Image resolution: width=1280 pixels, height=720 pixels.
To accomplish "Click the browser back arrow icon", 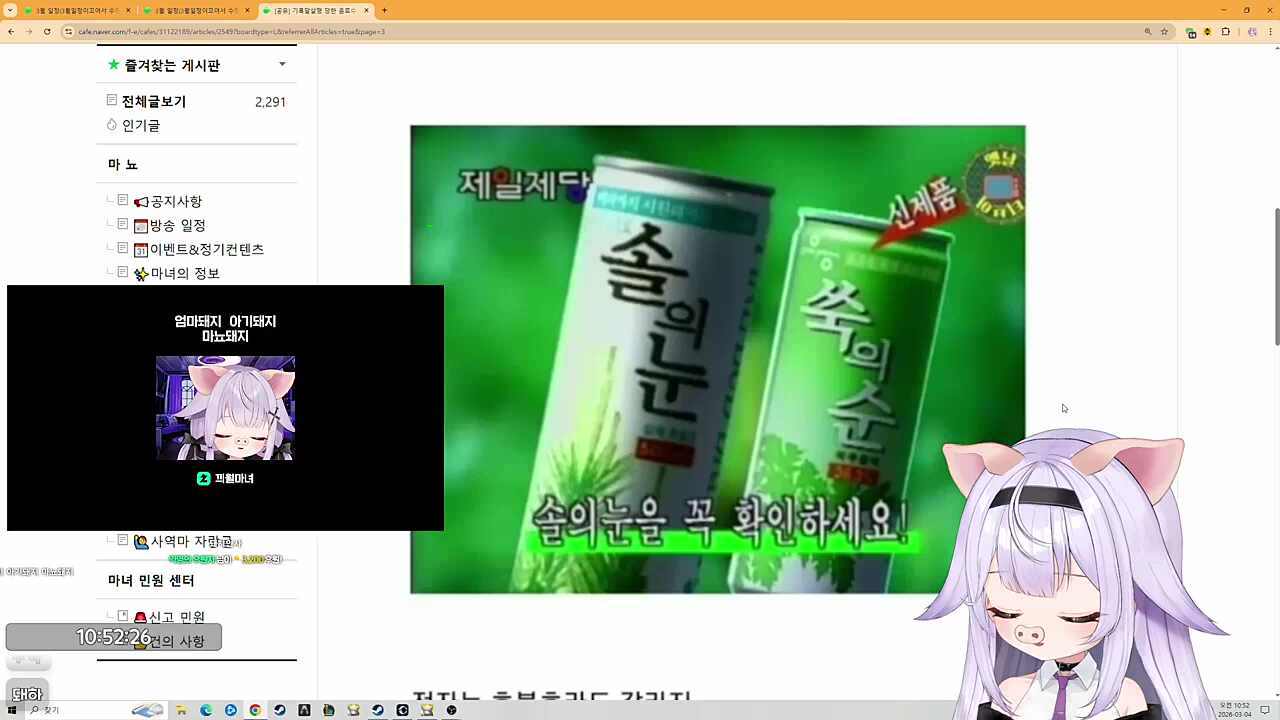I will tap(10, 32).
